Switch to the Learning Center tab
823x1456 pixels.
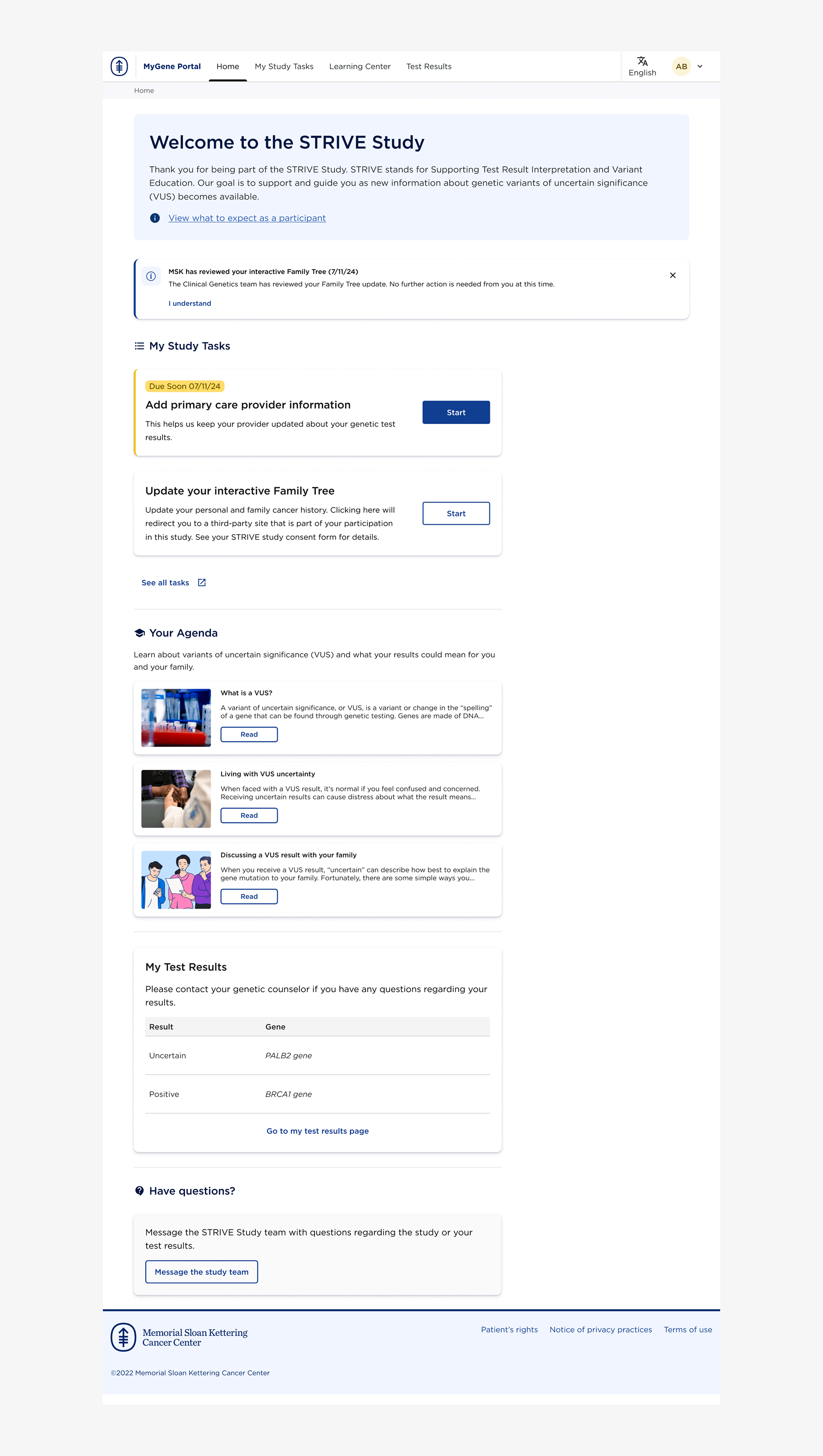click(360, 66)
